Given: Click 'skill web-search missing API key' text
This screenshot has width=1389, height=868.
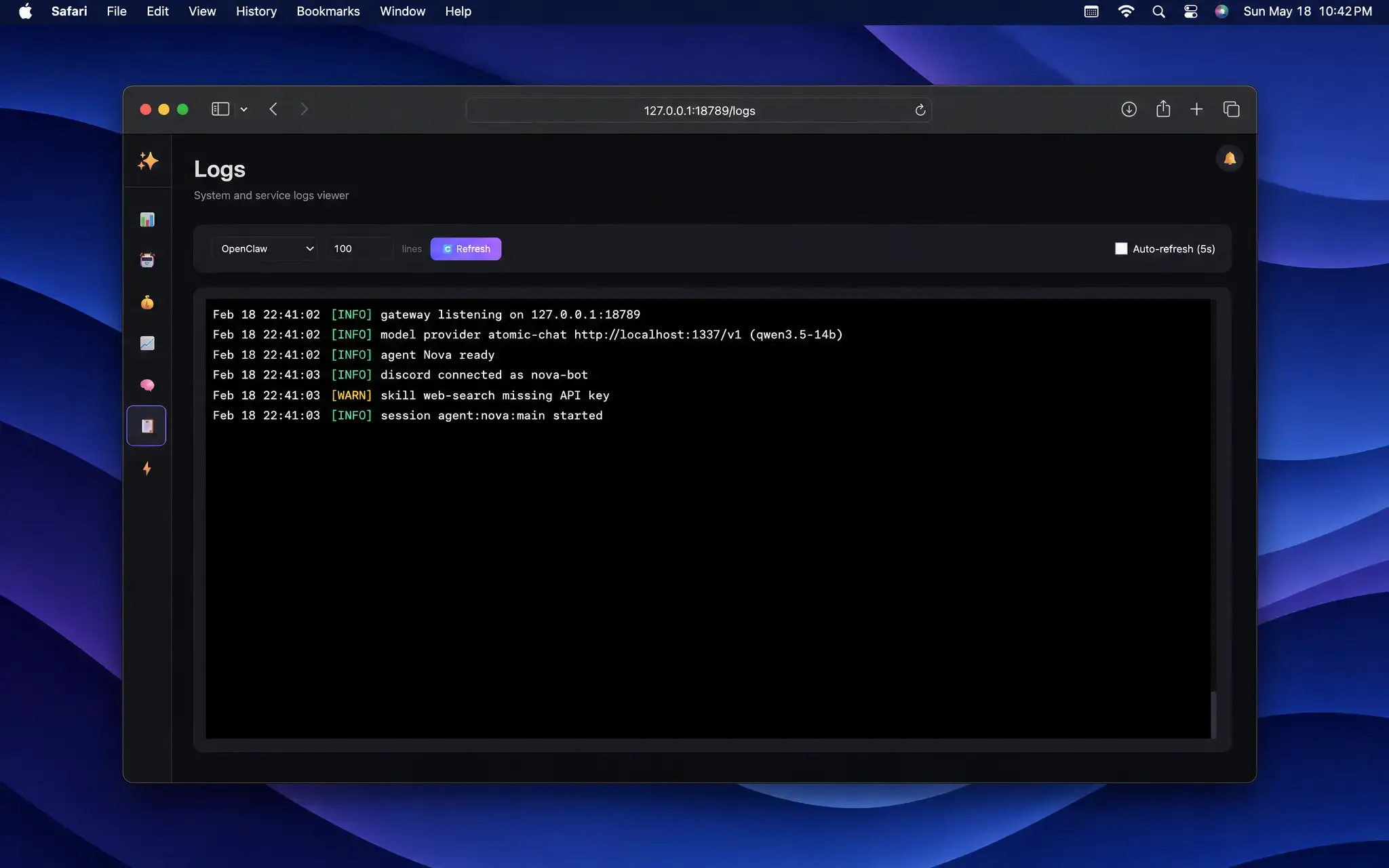Looking at the screenshot, I should [495, 395].
